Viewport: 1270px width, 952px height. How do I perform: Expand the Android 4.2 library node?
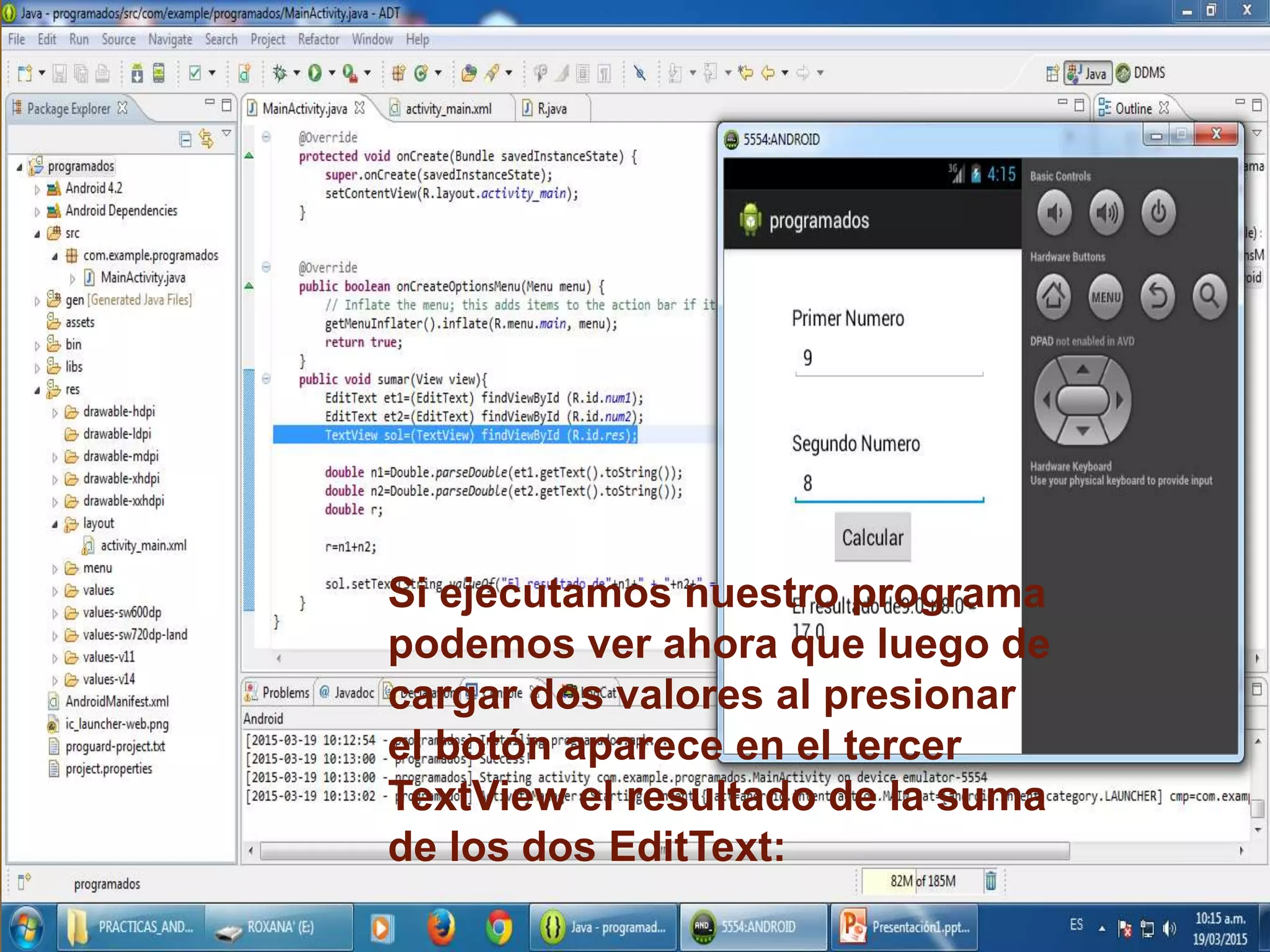pyautogui.click(x=37, y=189)
